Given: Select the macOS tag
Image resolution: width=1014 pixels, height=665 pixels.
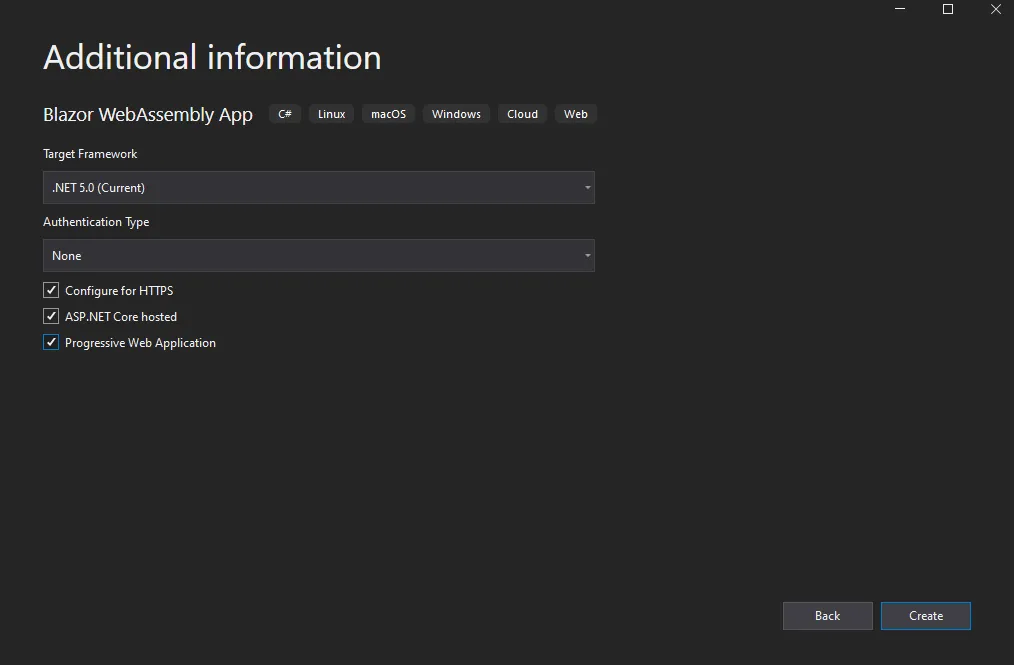Looking at the screenshot, I should pos(388,114).
